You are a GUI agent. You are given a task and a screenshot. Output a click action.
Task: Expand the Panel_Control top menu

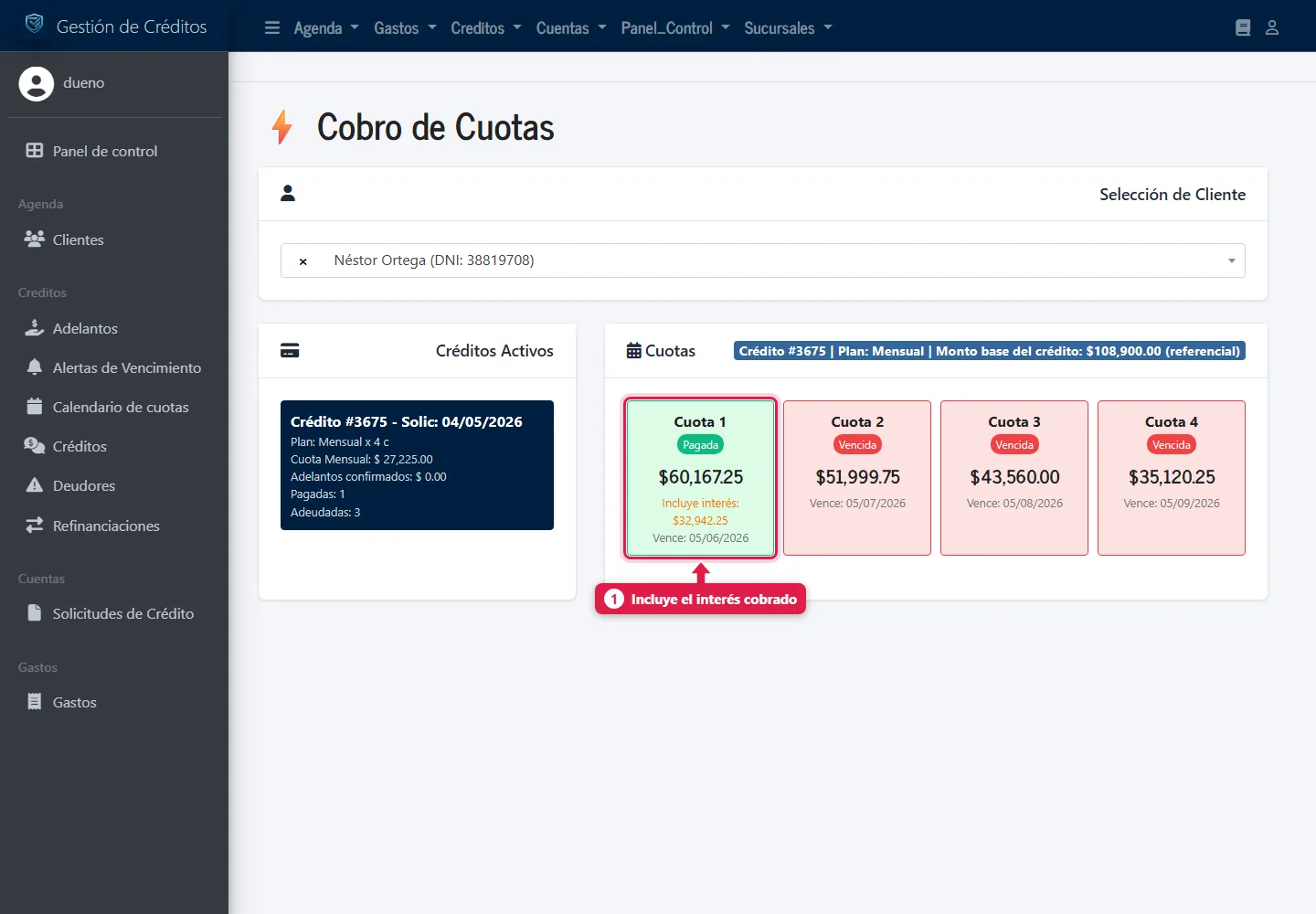[675, 28]
